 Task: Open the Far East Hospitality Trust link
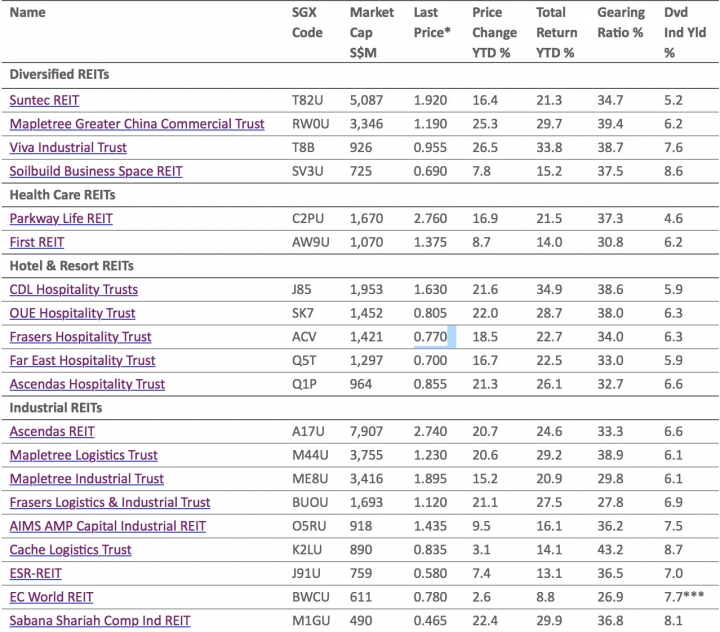click(x=82, y=361)
